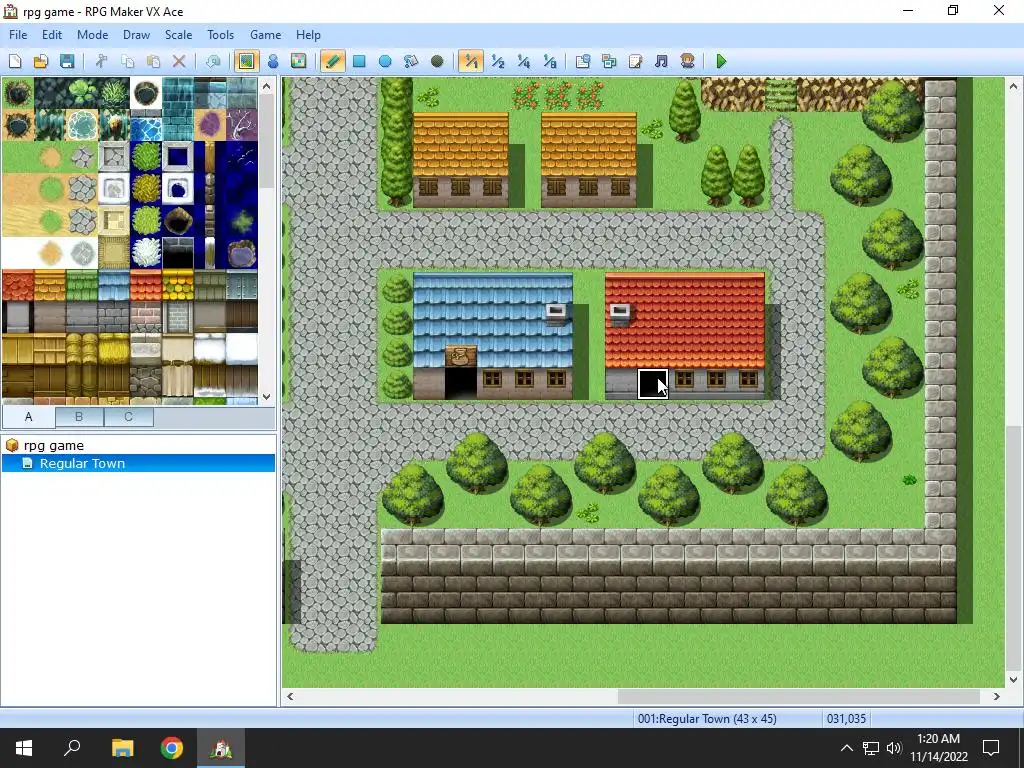Image resolution: width=1024 pixels, height=768 pixels.
Task: Select the Pencil draw tool
Action: click(x=332, y=61)
